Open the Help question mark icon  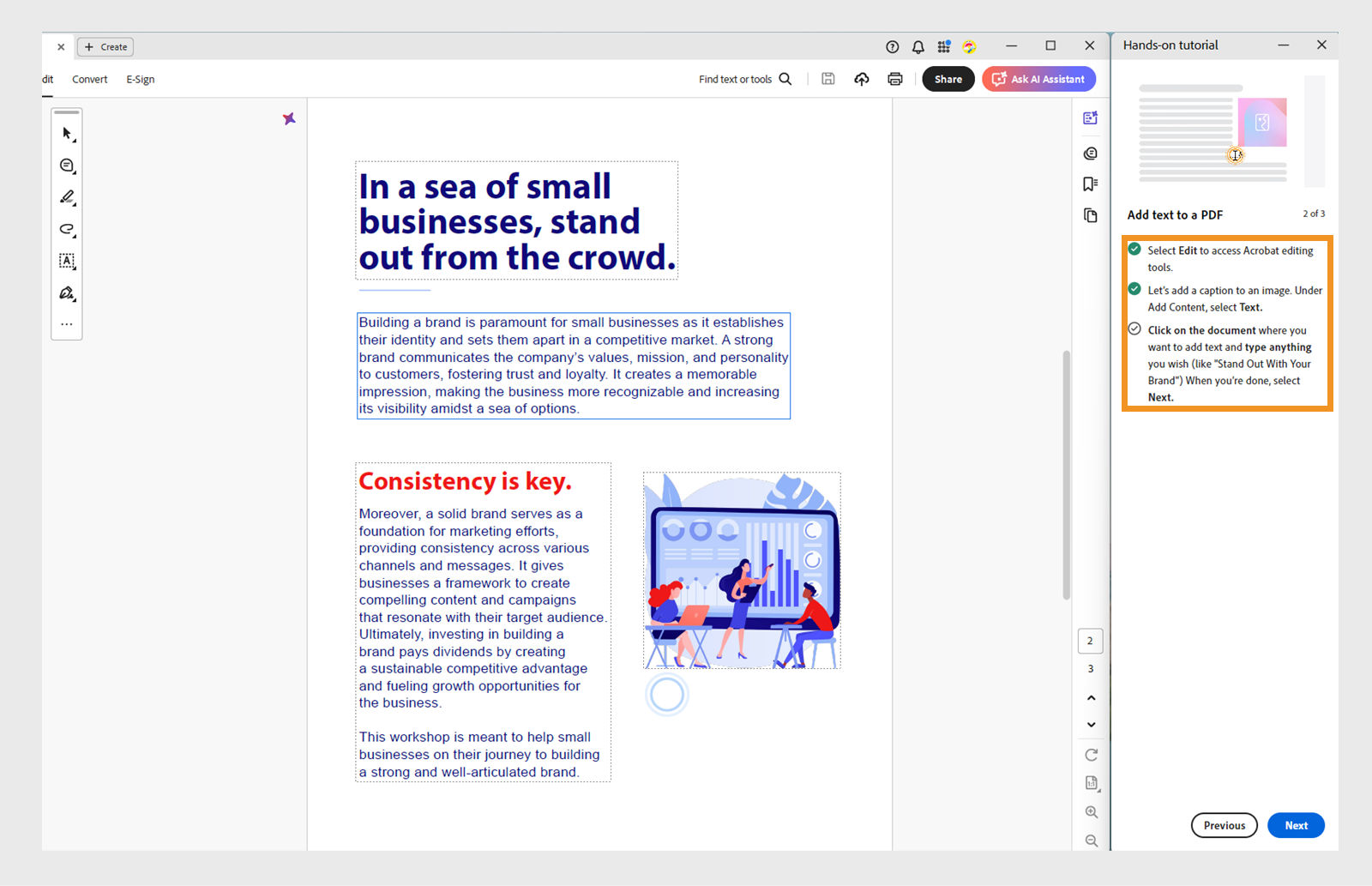coord(892,46)
